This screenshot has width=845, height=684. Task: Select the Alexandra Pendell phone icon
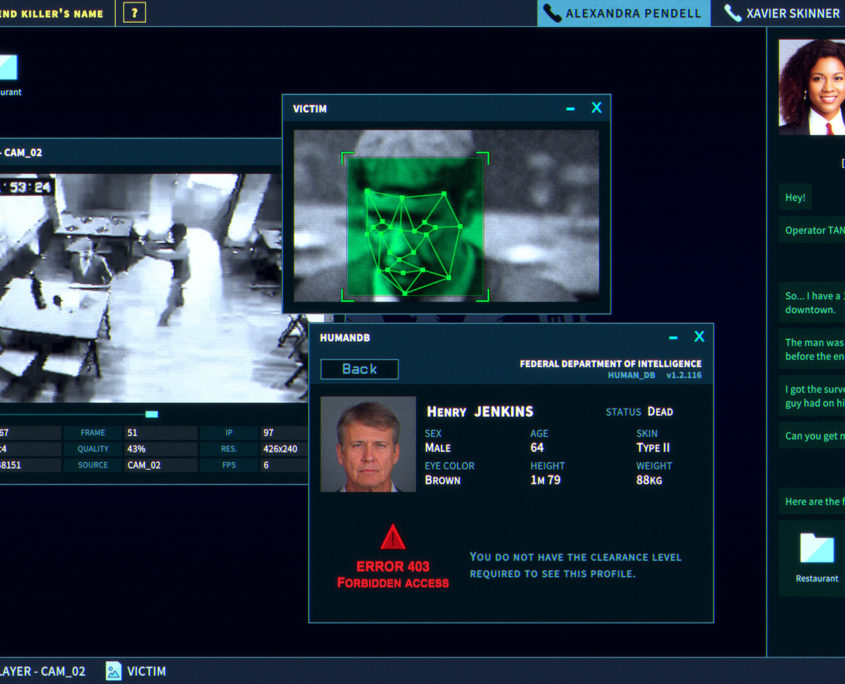pos(551,13)
